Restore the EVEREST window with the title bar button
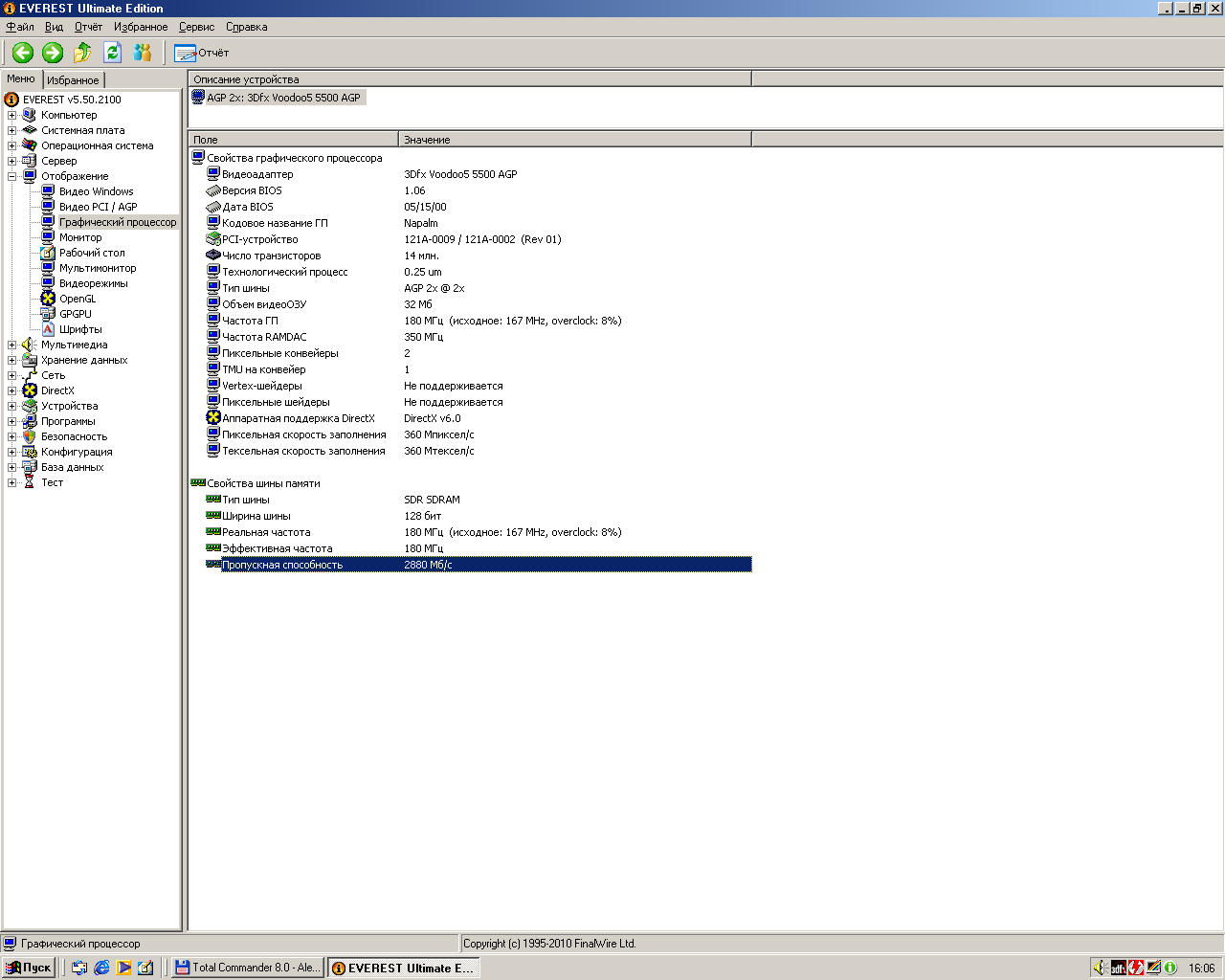1225x980 pixels. pos(1196,9)
